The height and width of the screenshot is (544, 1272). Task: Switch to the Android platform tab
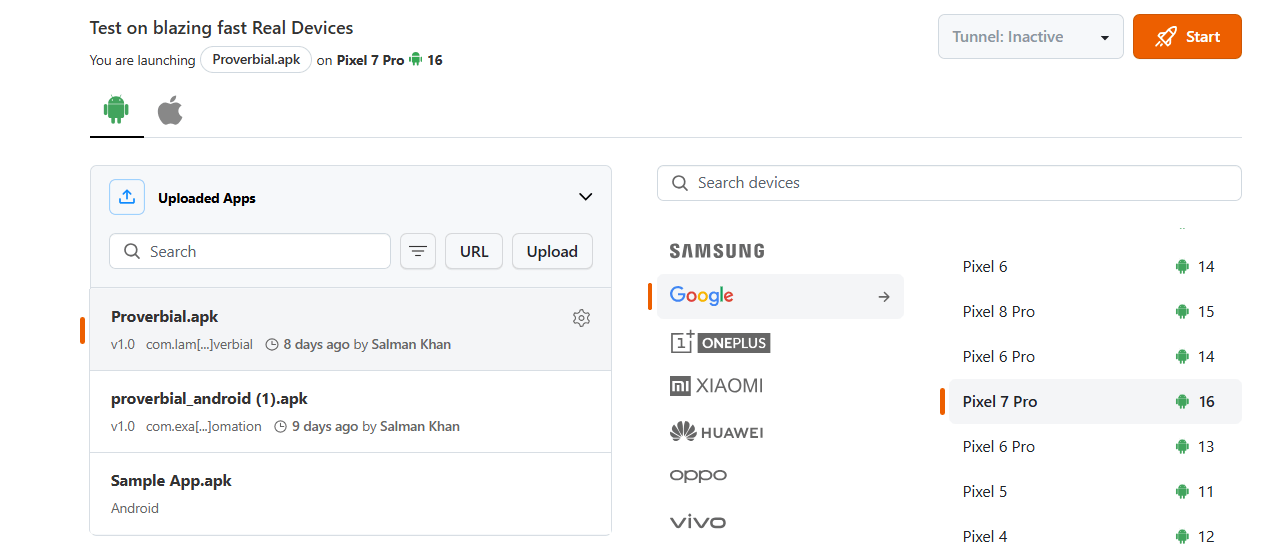(117, 111)
